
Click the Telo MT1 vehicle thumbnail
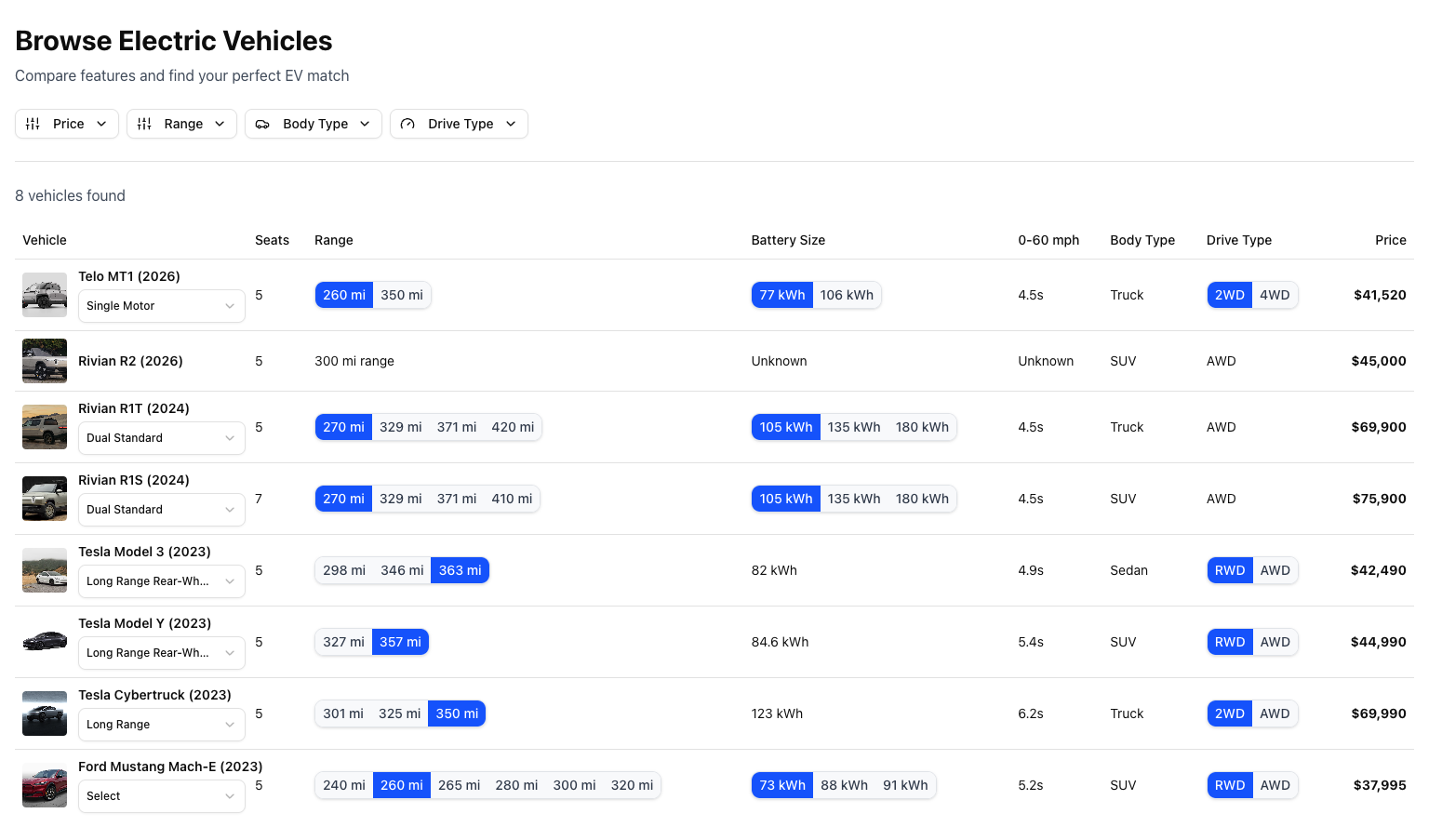[45, 295]
